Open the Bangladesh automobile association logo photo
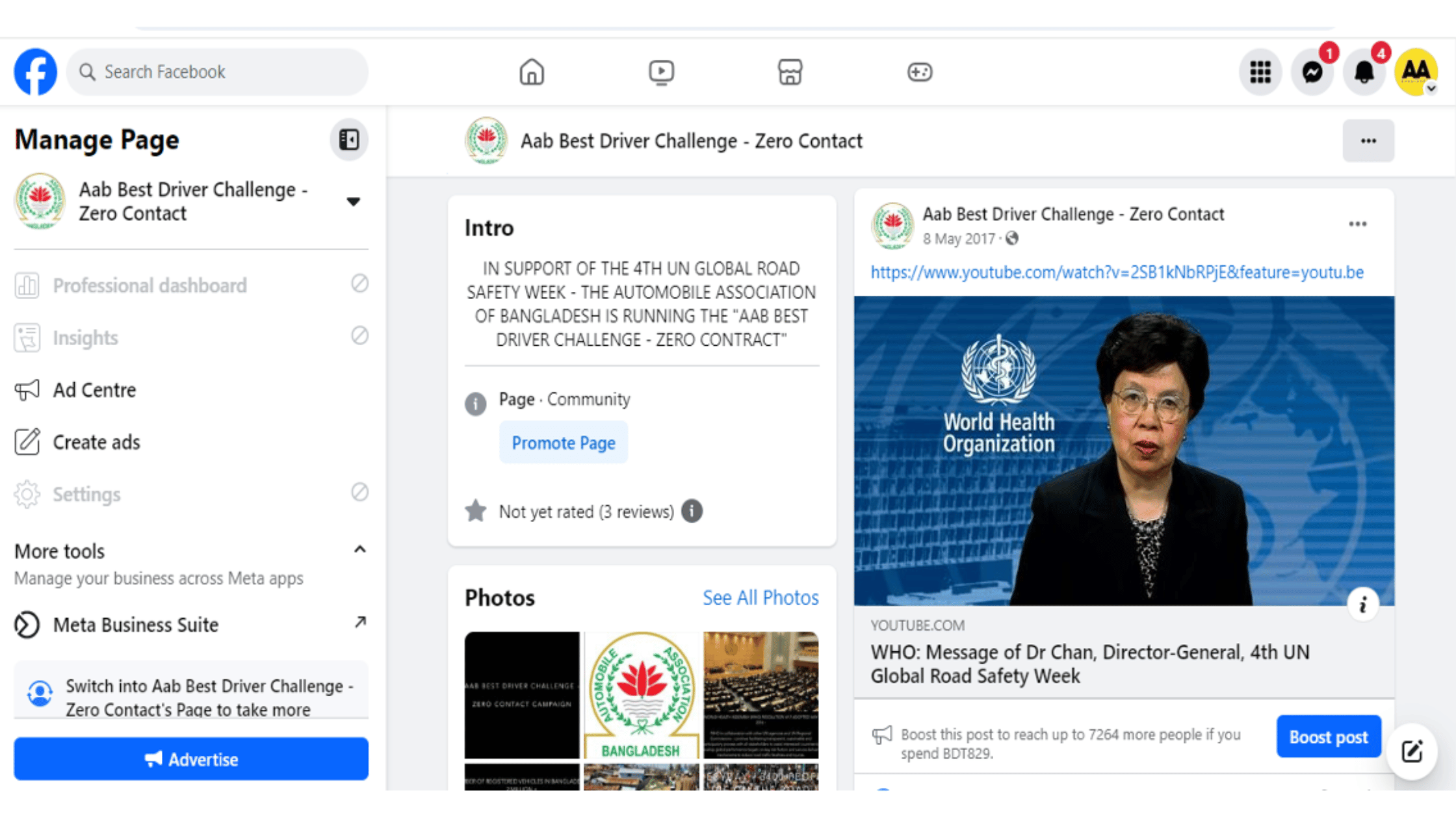Screen dimensions: 1456x819 641,695
